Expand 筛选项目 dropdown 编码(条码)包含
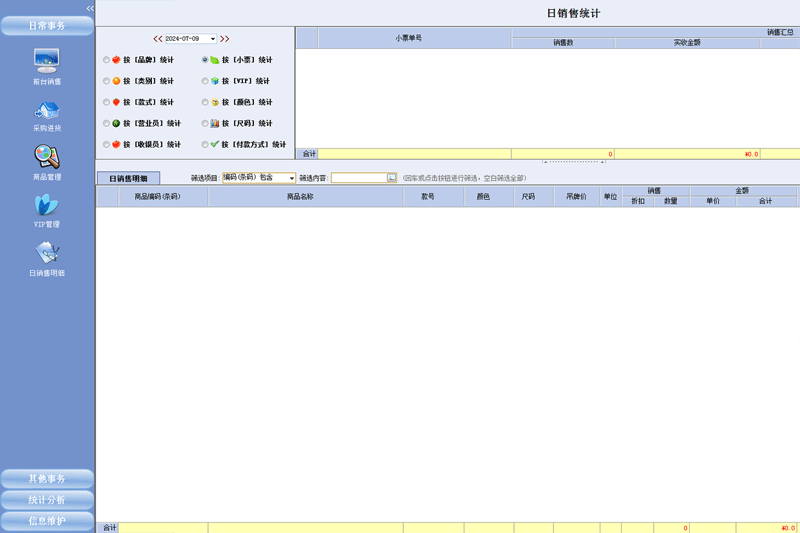This screenshot has width=800, height=533. [x=291, y=178]
